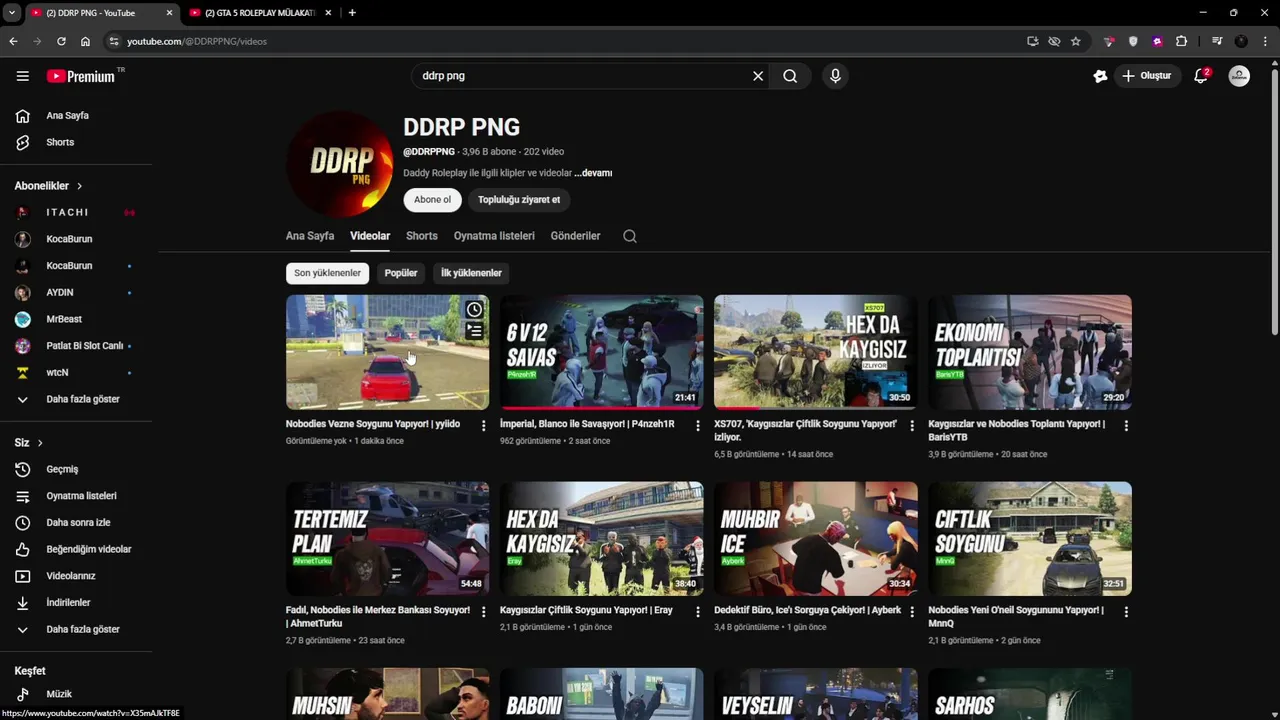Select Son yüklenenler filter chip

click(327, 273)
